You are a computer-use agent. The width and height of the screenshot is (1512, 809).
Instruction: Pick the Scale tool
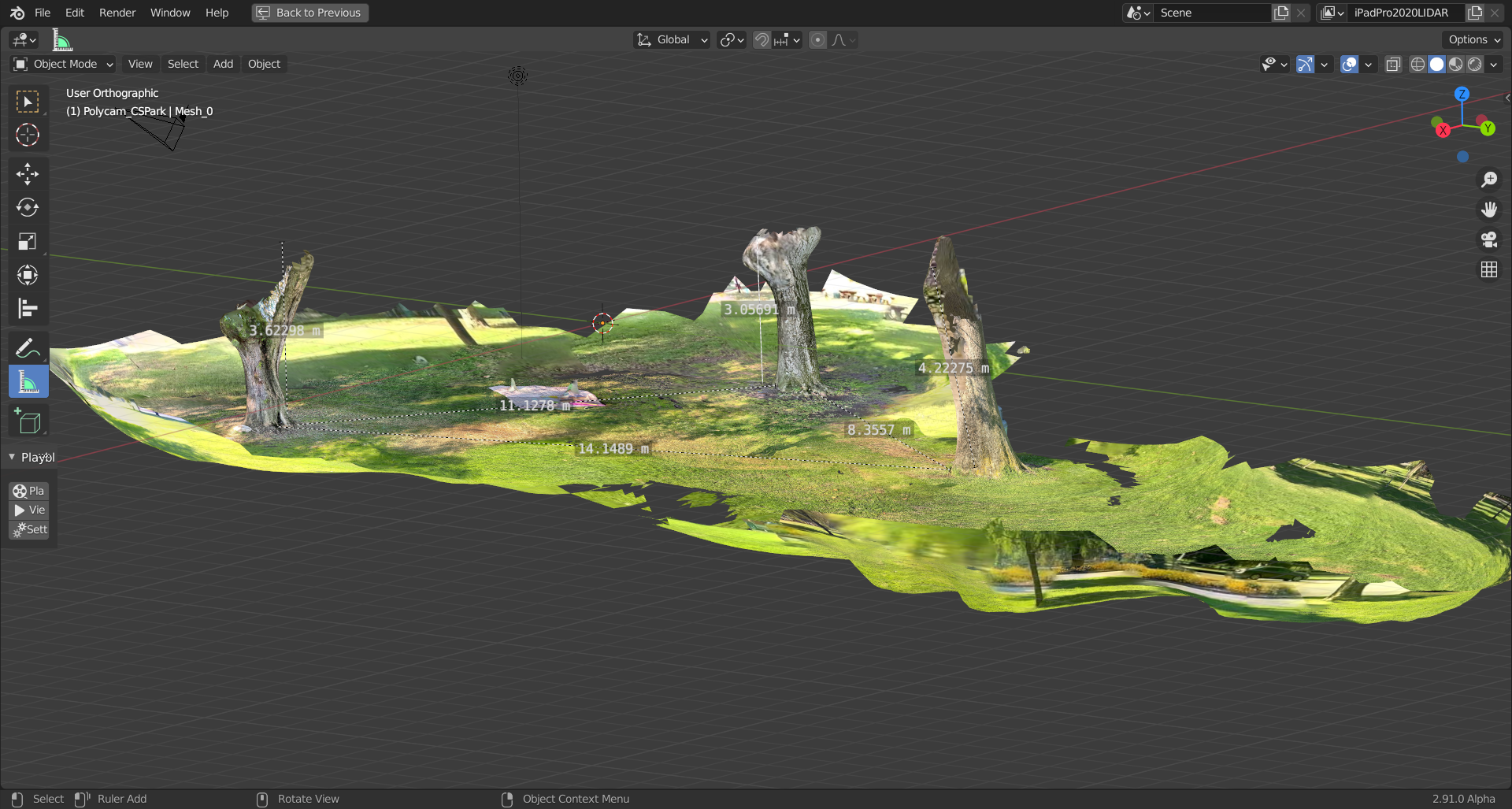tap(28, 241)
